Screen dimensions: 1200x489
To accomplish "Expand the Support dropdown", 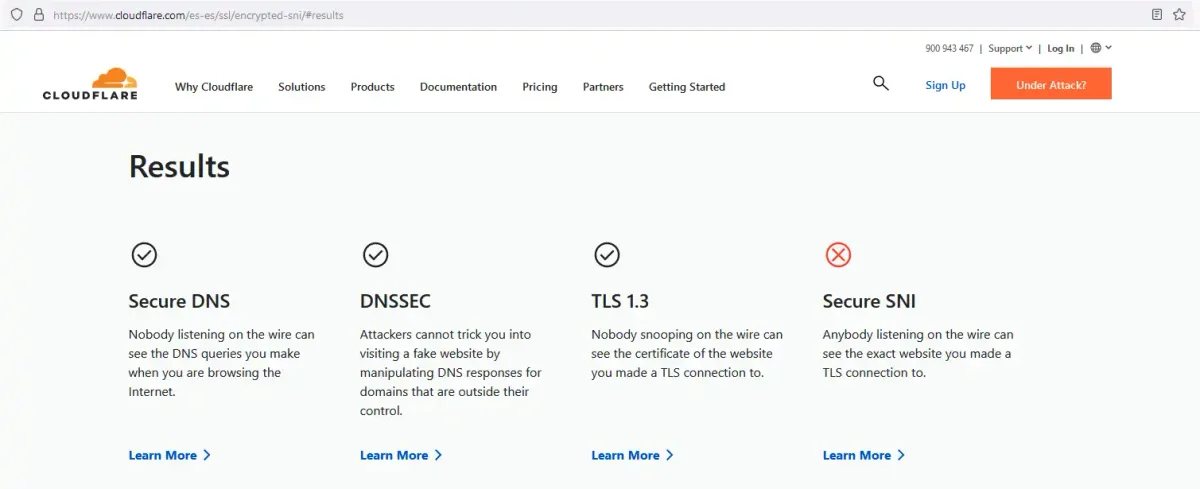I will (x=1010, y=48).
